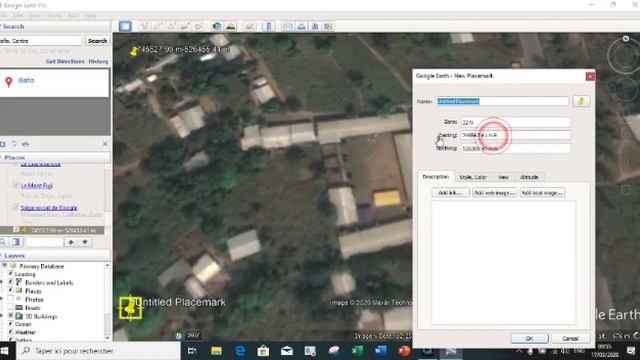Viewport: 640px width, 360px height.
Task: Close the search results panel with X
Action: tap(105, 144)
